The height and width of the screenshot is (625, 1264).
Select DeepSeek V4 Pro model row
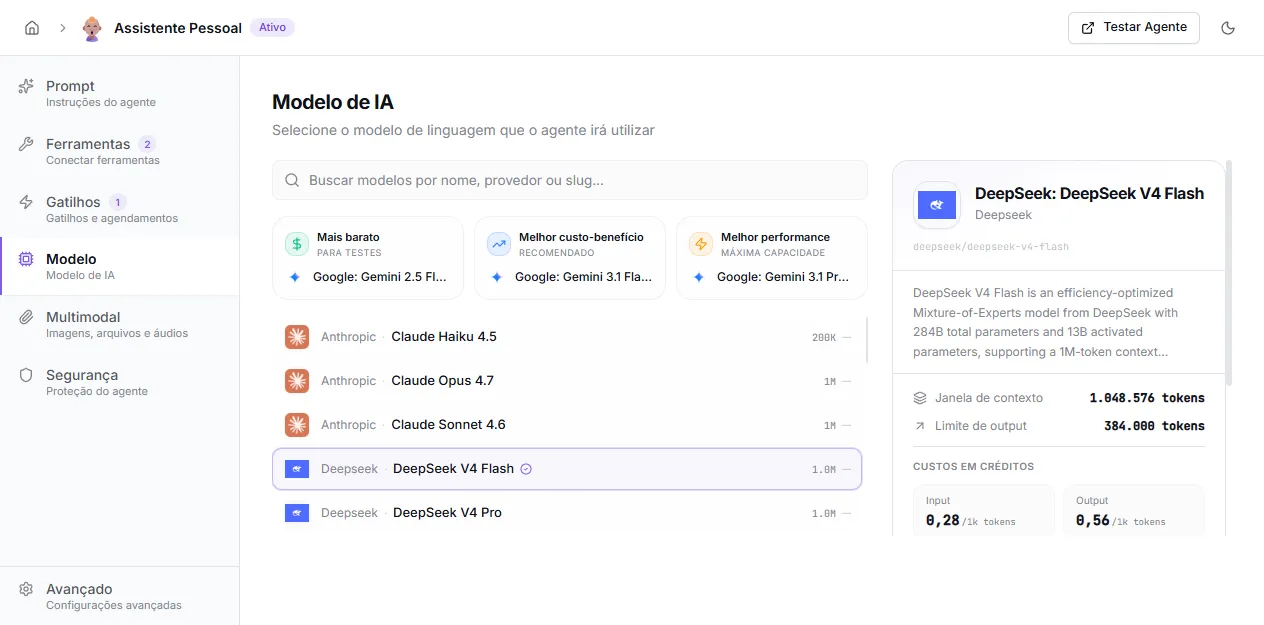click(x=567, y=513)
